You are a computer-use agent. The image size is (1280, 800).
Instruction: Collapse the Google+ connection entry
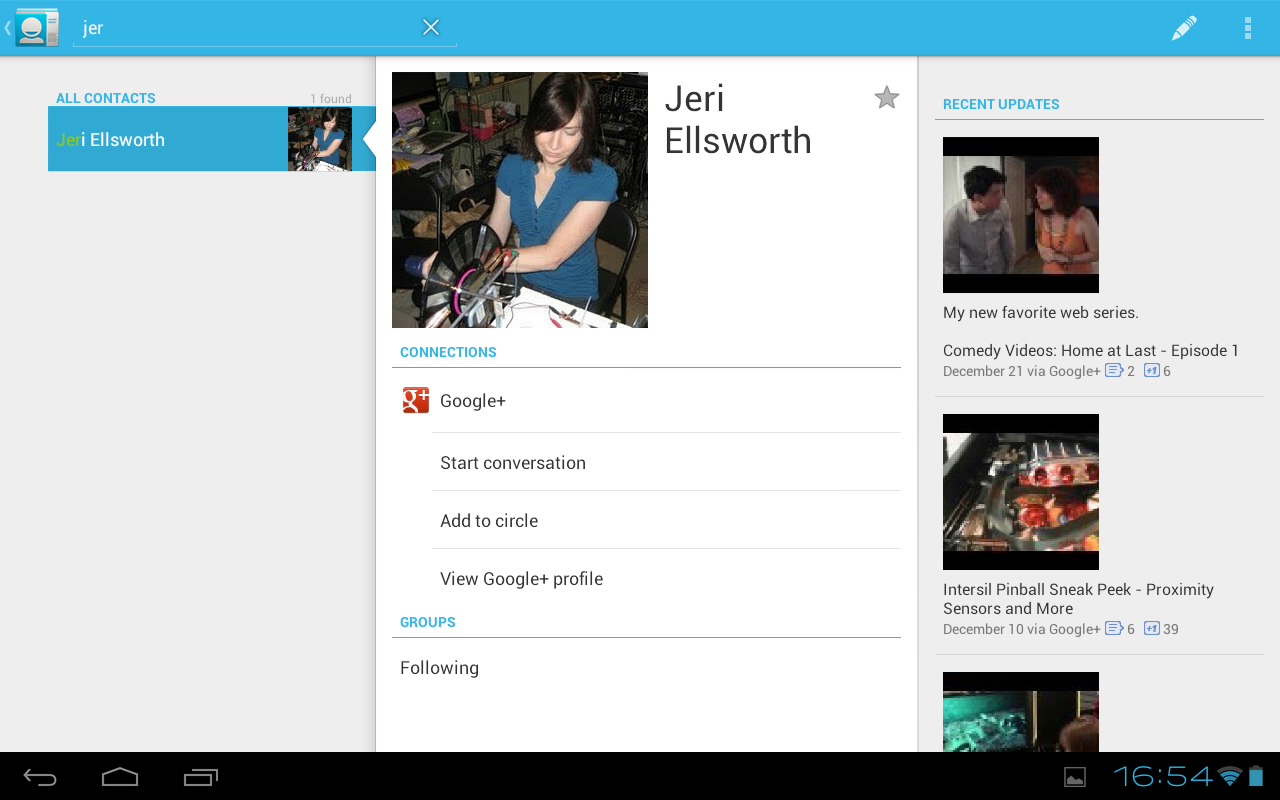pos(646,401)
